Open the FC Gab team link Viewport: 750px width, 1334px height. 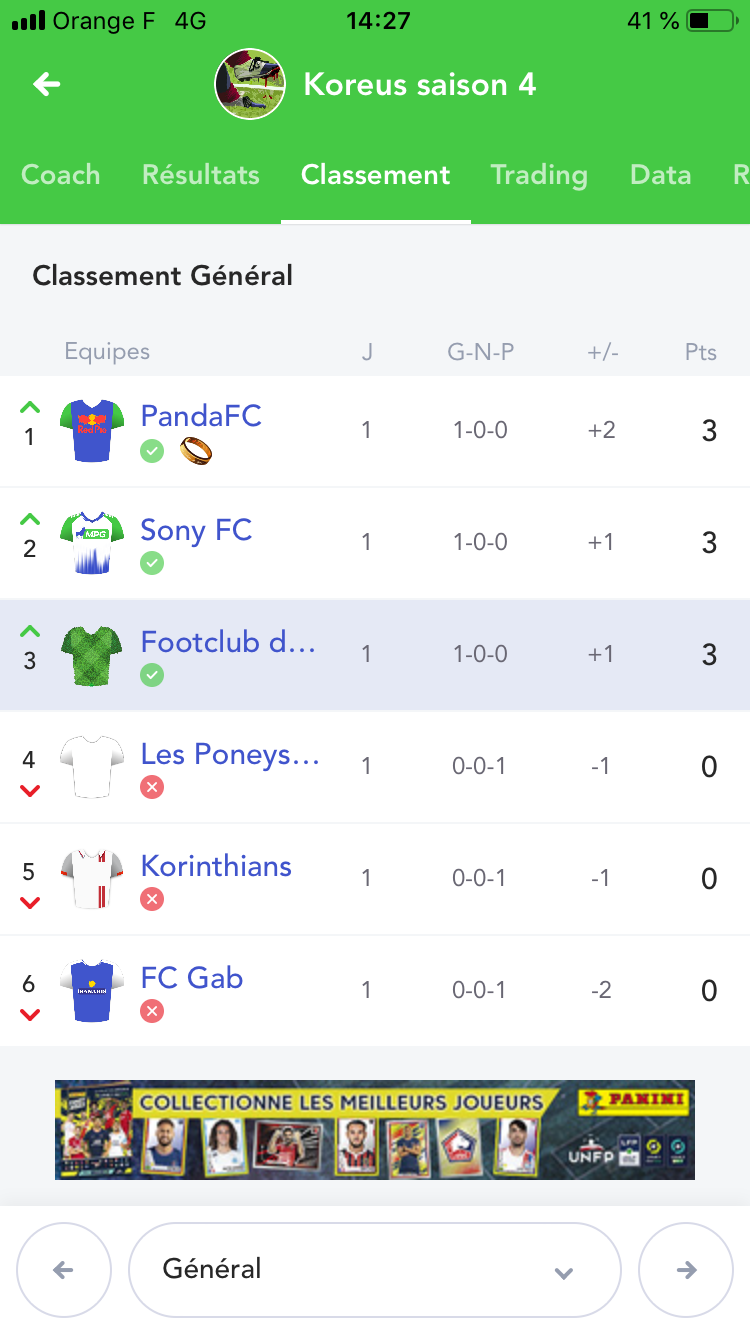[x=192, y=978]
